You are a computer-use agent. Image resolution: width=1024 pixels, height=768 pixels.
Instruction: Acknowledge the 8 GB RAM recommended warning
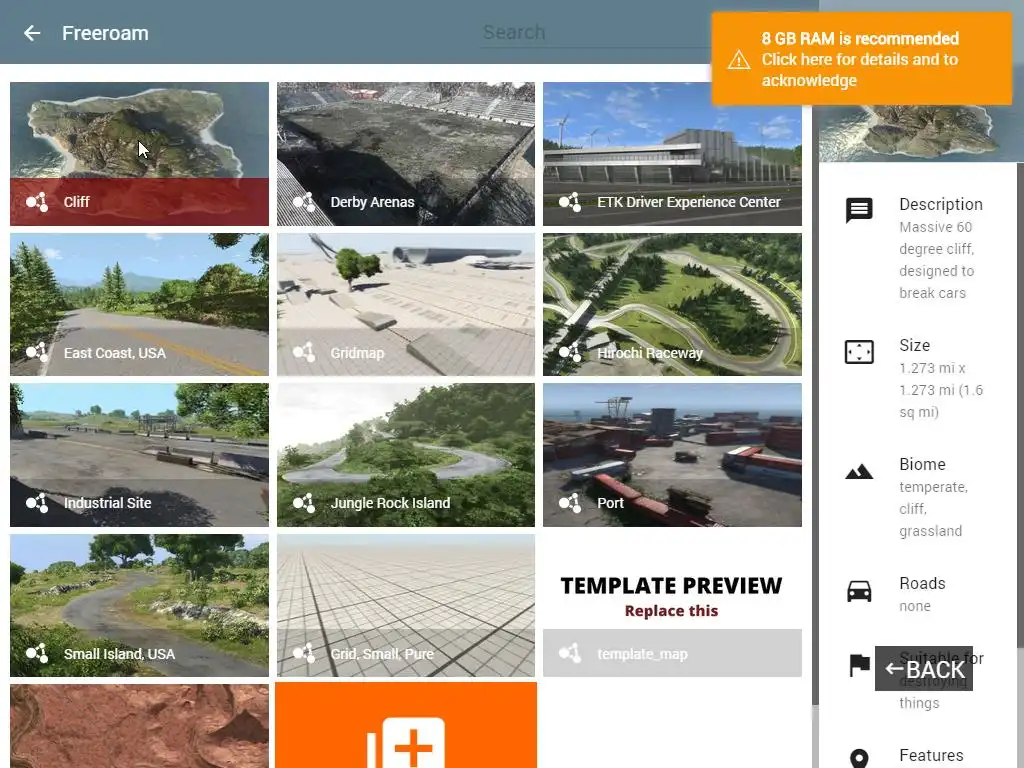(x=861, y=59)
